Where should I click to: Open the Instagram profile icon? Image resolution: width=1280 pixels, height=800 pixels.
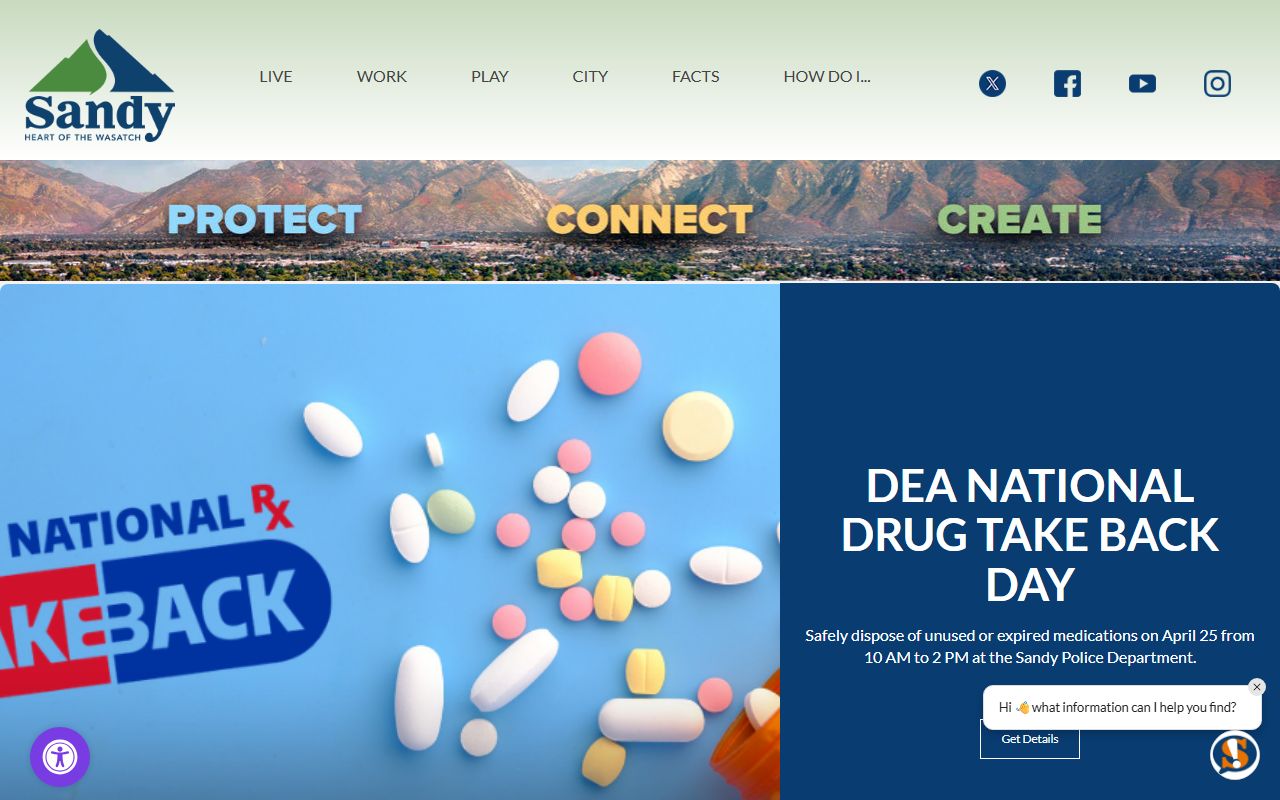pos(1217,84)
